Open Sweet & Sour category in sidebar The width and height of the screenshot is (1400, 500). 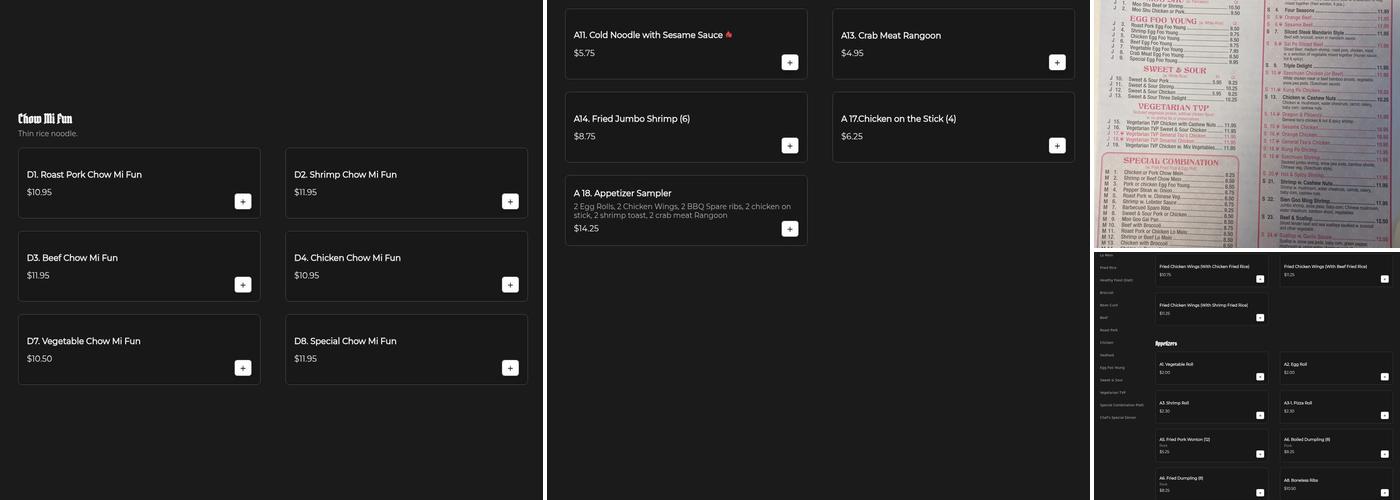tap(1111, 380)
